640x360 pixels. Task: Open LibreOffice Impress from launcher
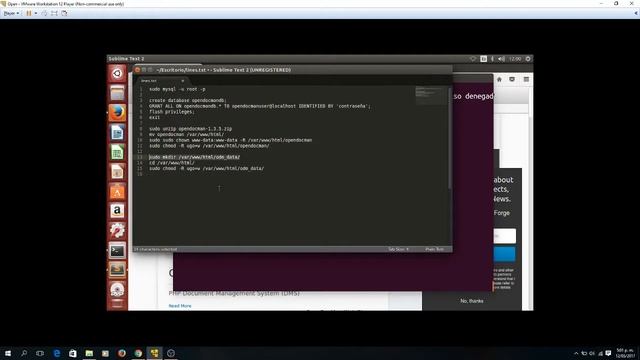pyautogui.click(x=117, y=171)
